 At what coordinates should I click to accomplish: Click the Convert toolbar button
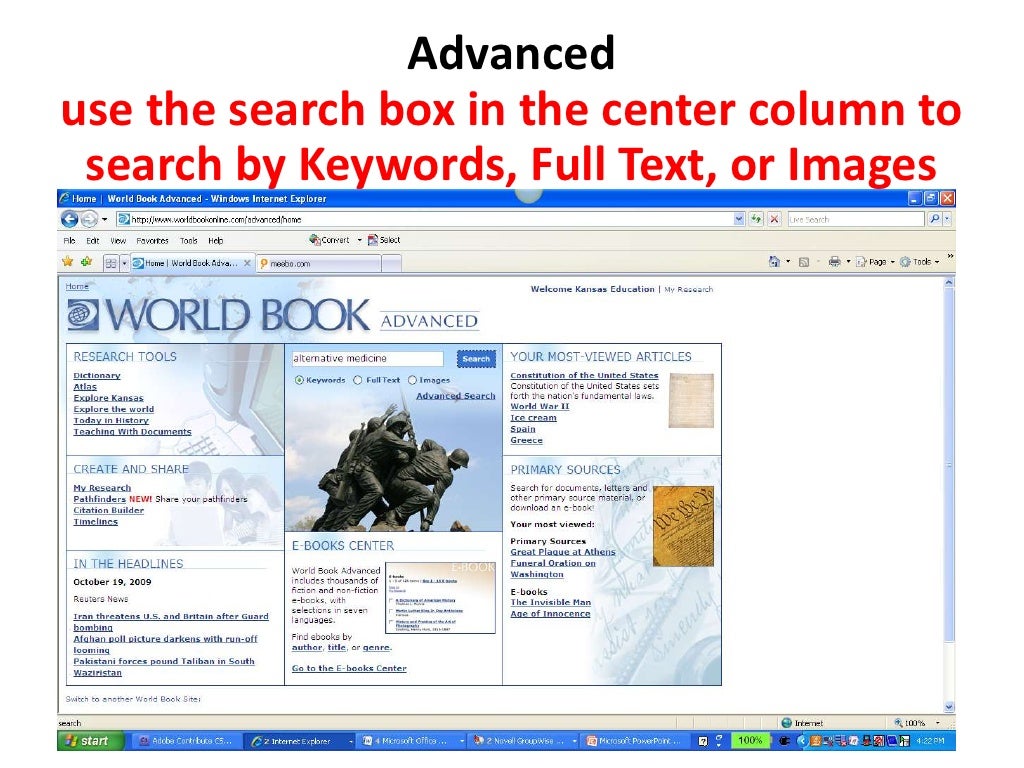(330, 240)
